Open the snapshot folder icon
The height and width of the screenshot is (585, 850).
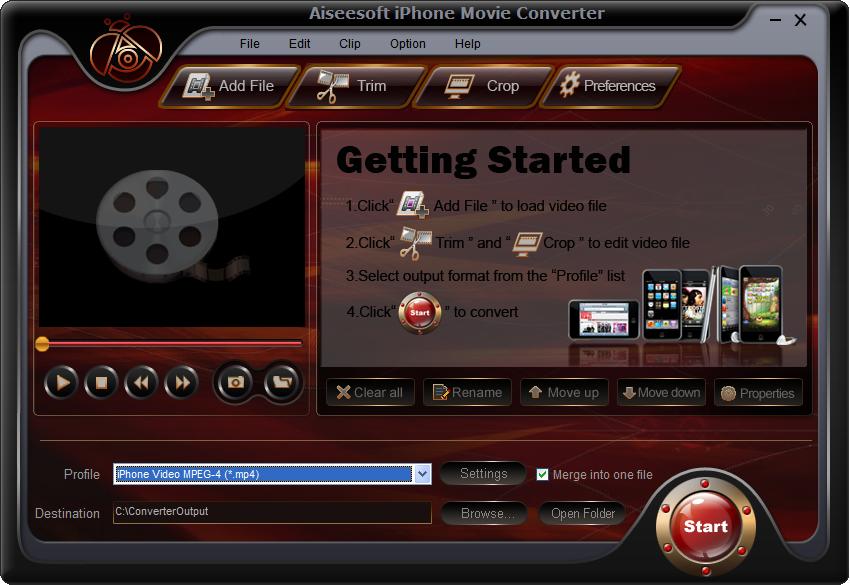click(x=281, y=383)
